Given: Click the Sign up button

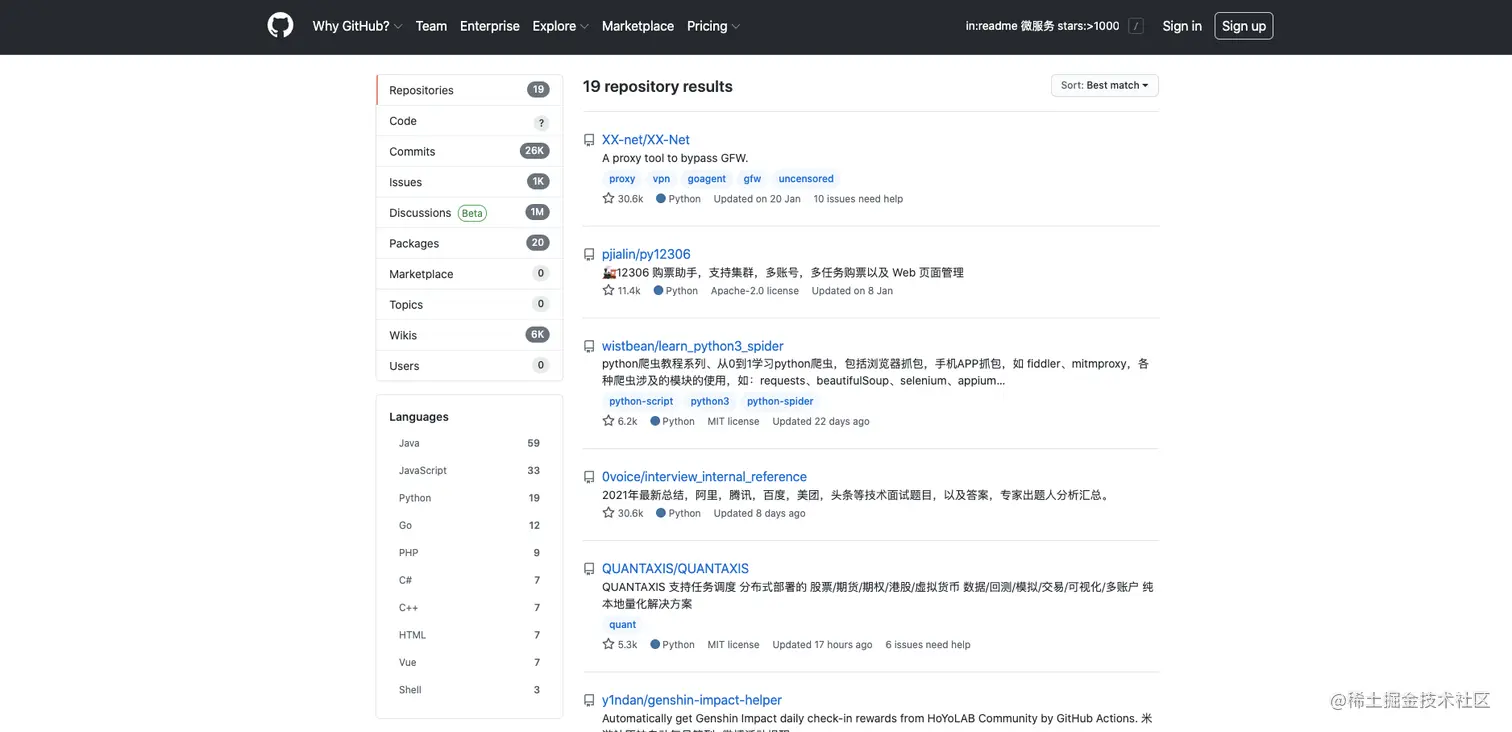Looking at the screenshot, I should click(1244, 26).
